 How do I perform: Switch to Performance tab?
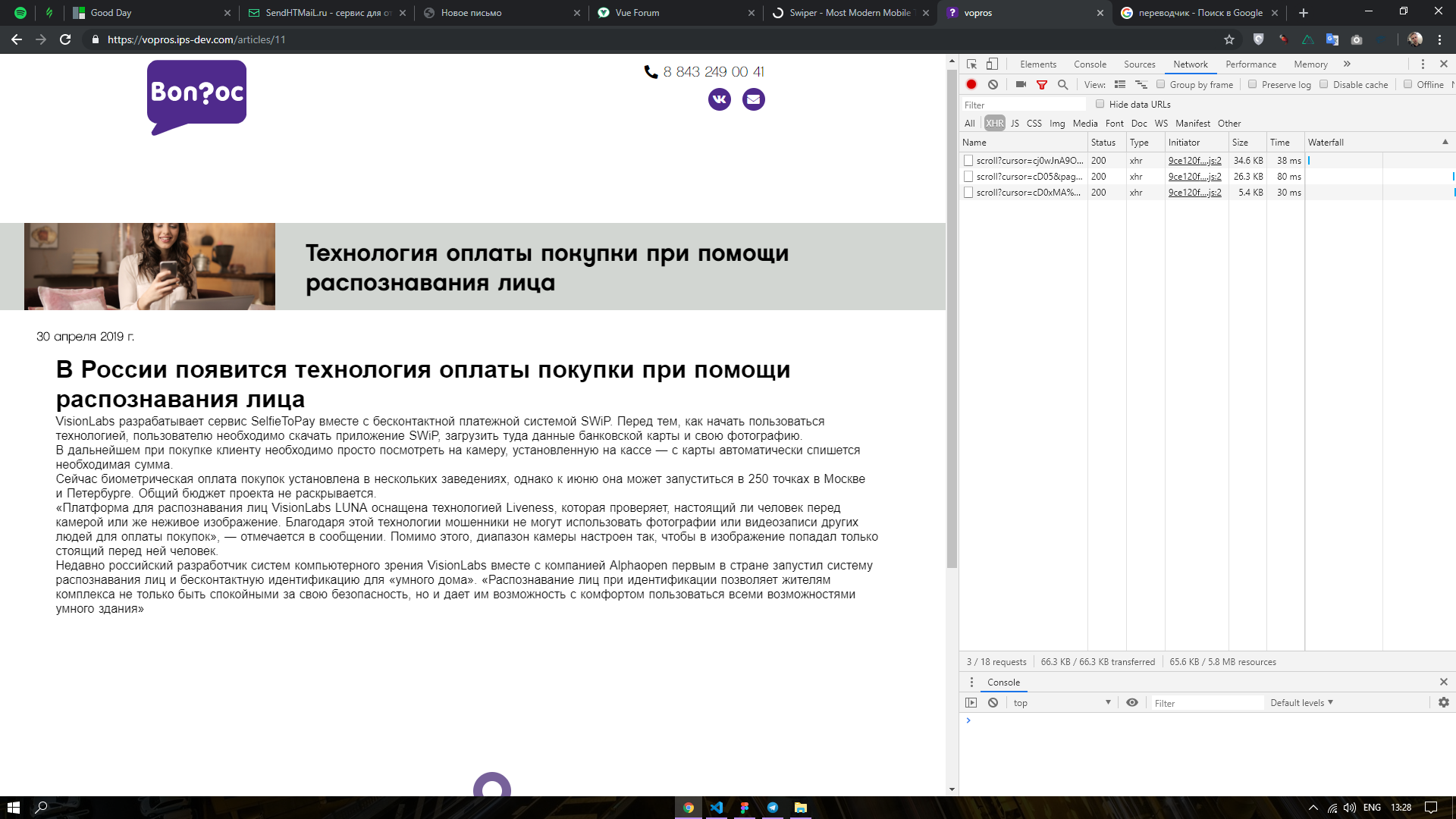(1250, 64)
